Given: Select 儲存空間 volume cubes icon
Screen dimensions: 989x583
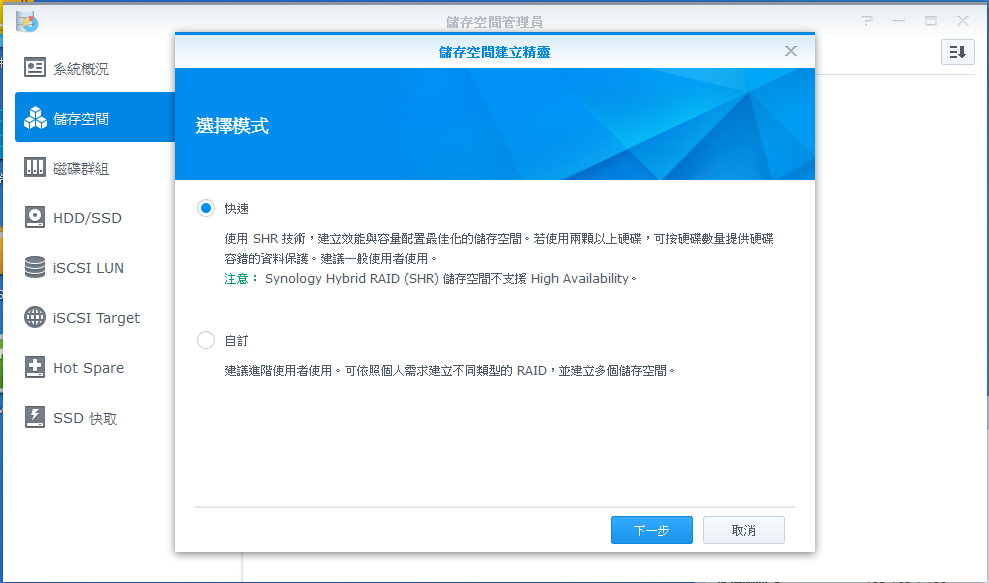Looking at the screenshot, I should tap(35, 118).
